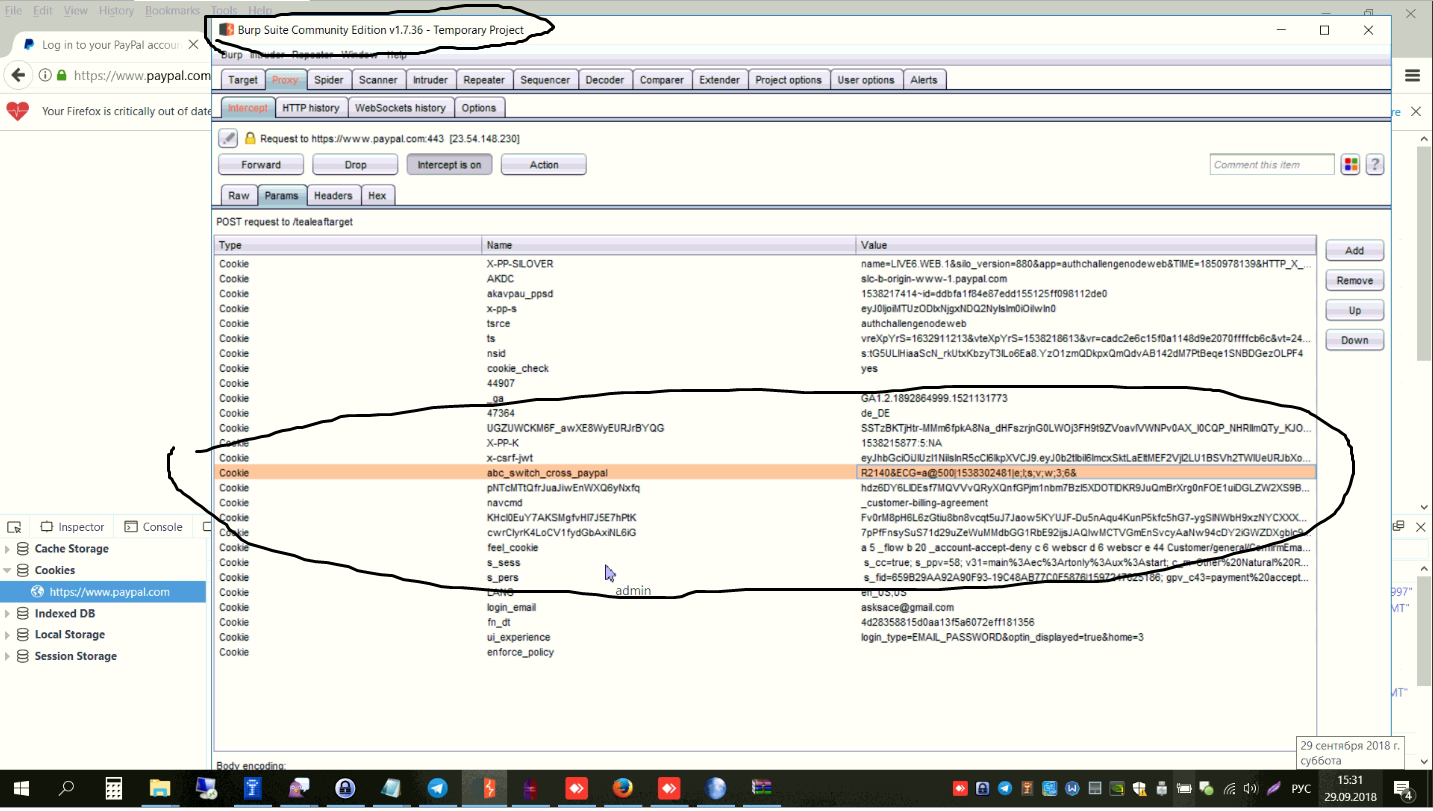Click the taskbar search magnifier
The height and width of the screenshot is (811, 1433).
tap(66, 789)
